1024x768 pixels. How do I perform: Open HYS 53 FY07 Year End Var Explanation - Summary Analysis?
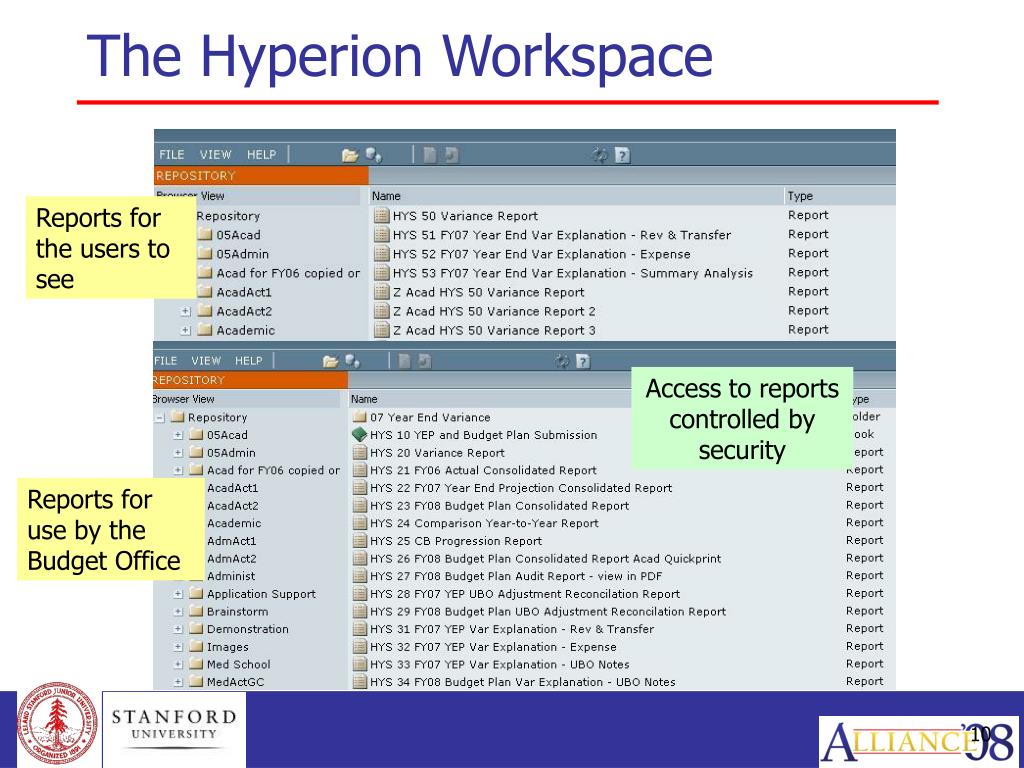573,273
